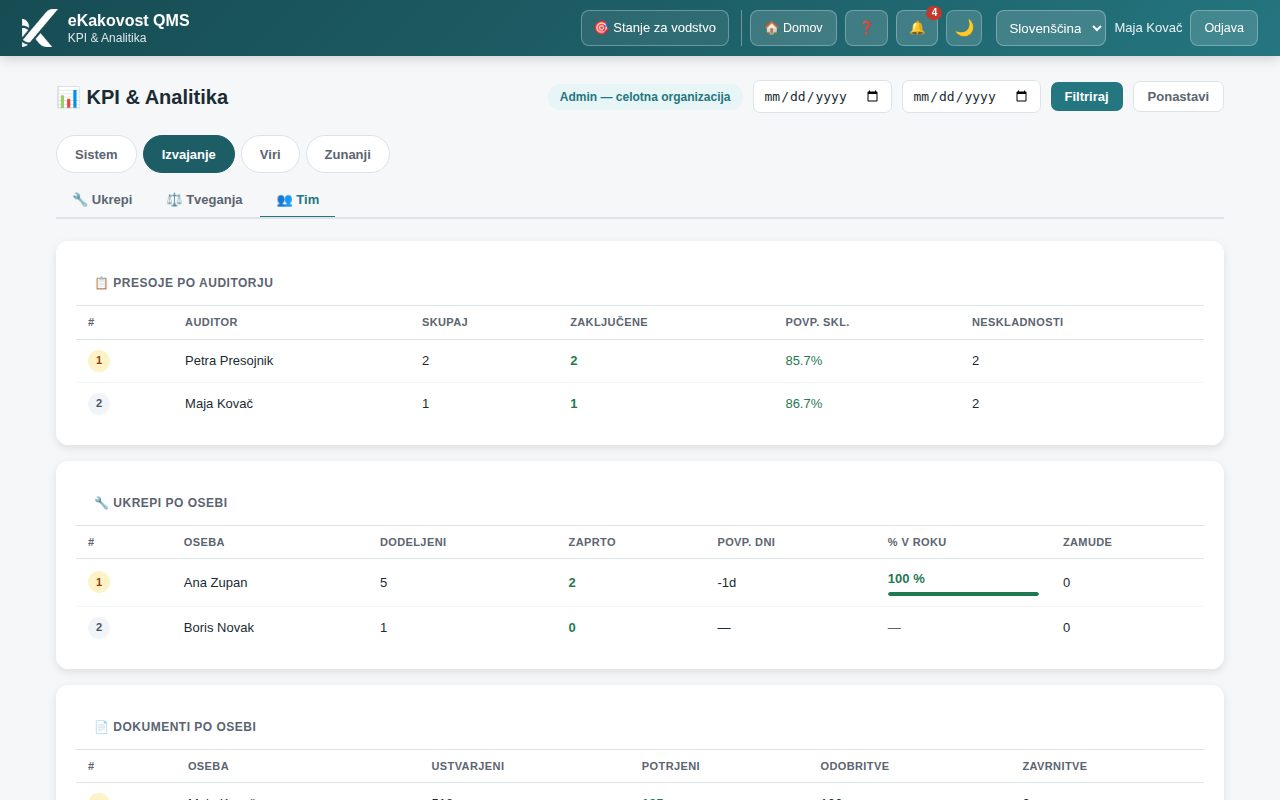
Task: Click the Povp. skl. column header
Action: (817, 322)
